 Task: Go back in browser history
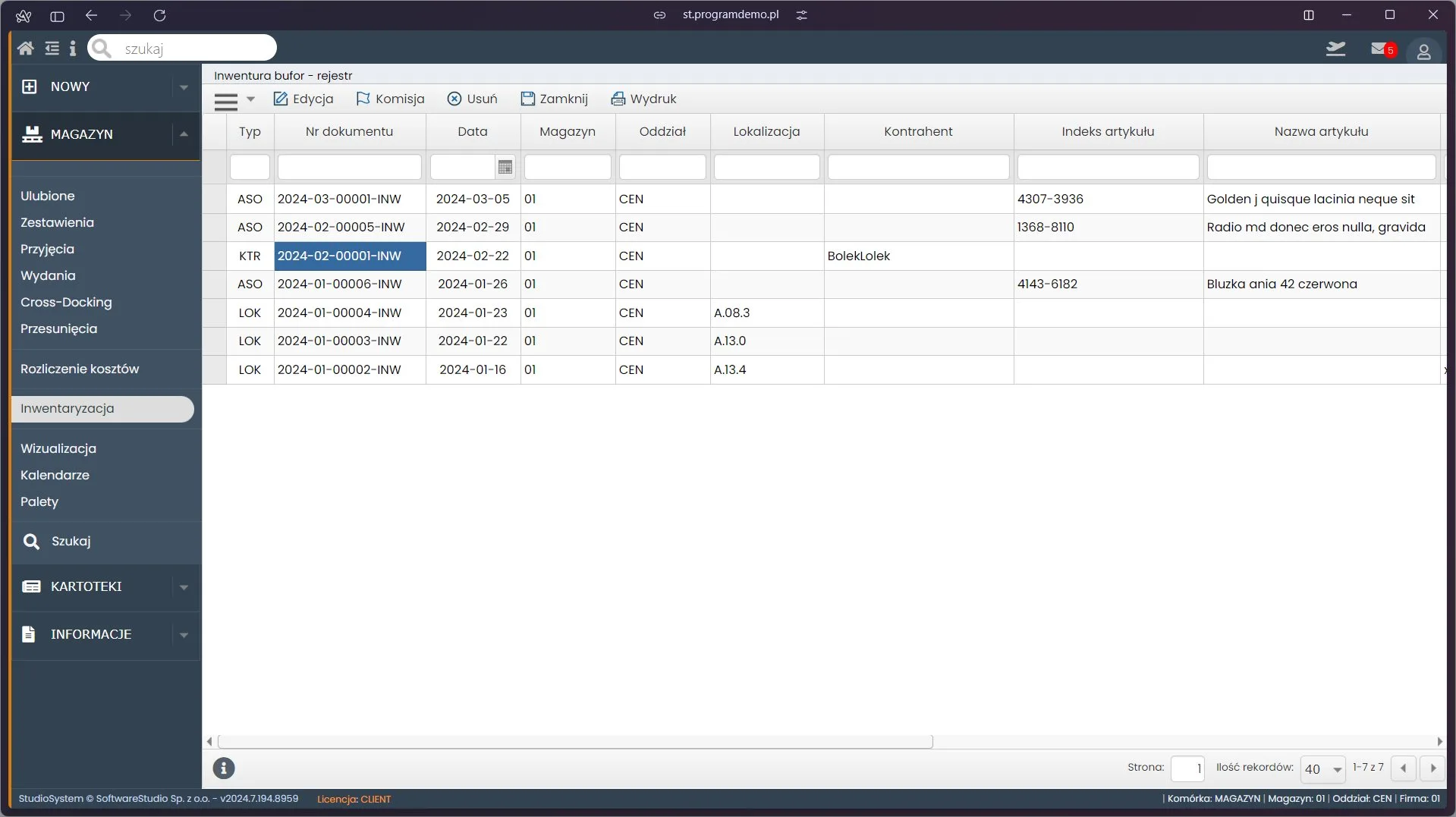pos(91,15)
